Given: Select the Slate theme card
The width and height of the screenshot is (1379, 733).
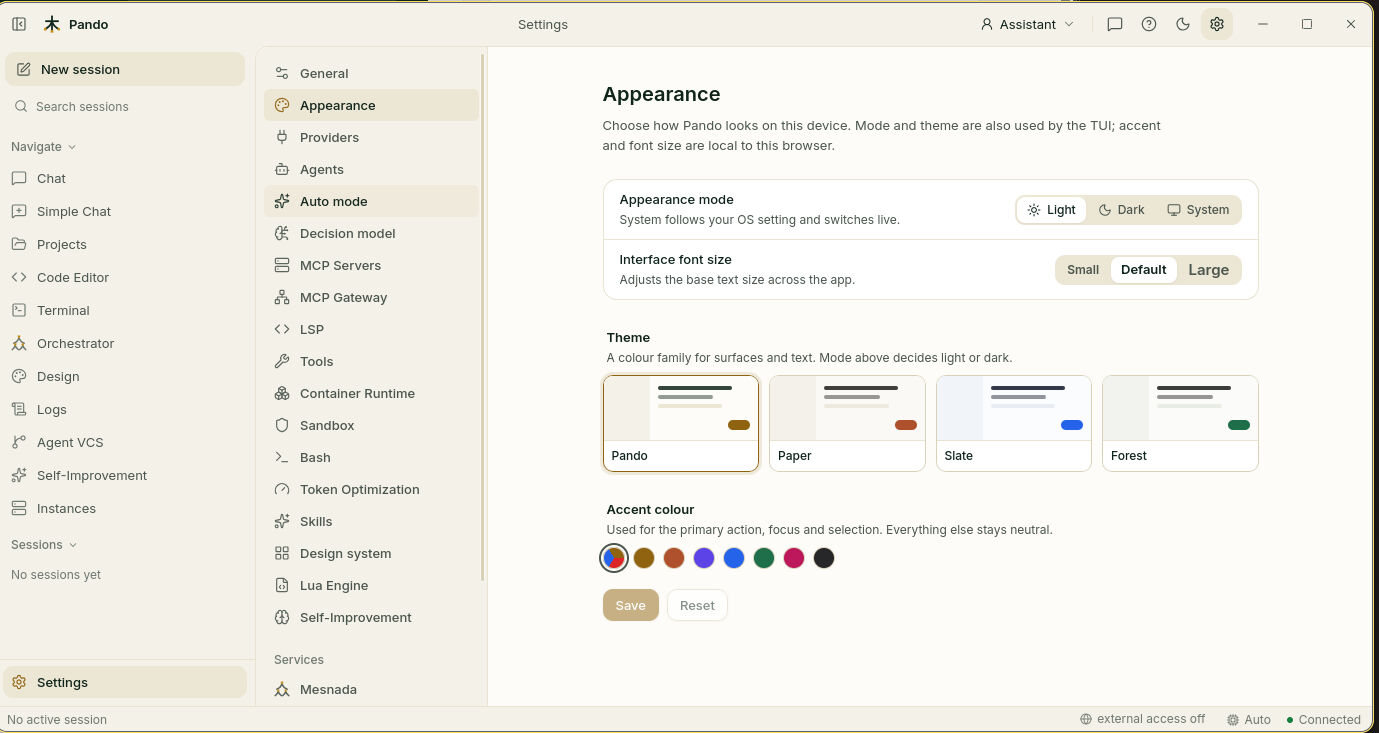Looking at the screenshot, I should click(1013, 423).
